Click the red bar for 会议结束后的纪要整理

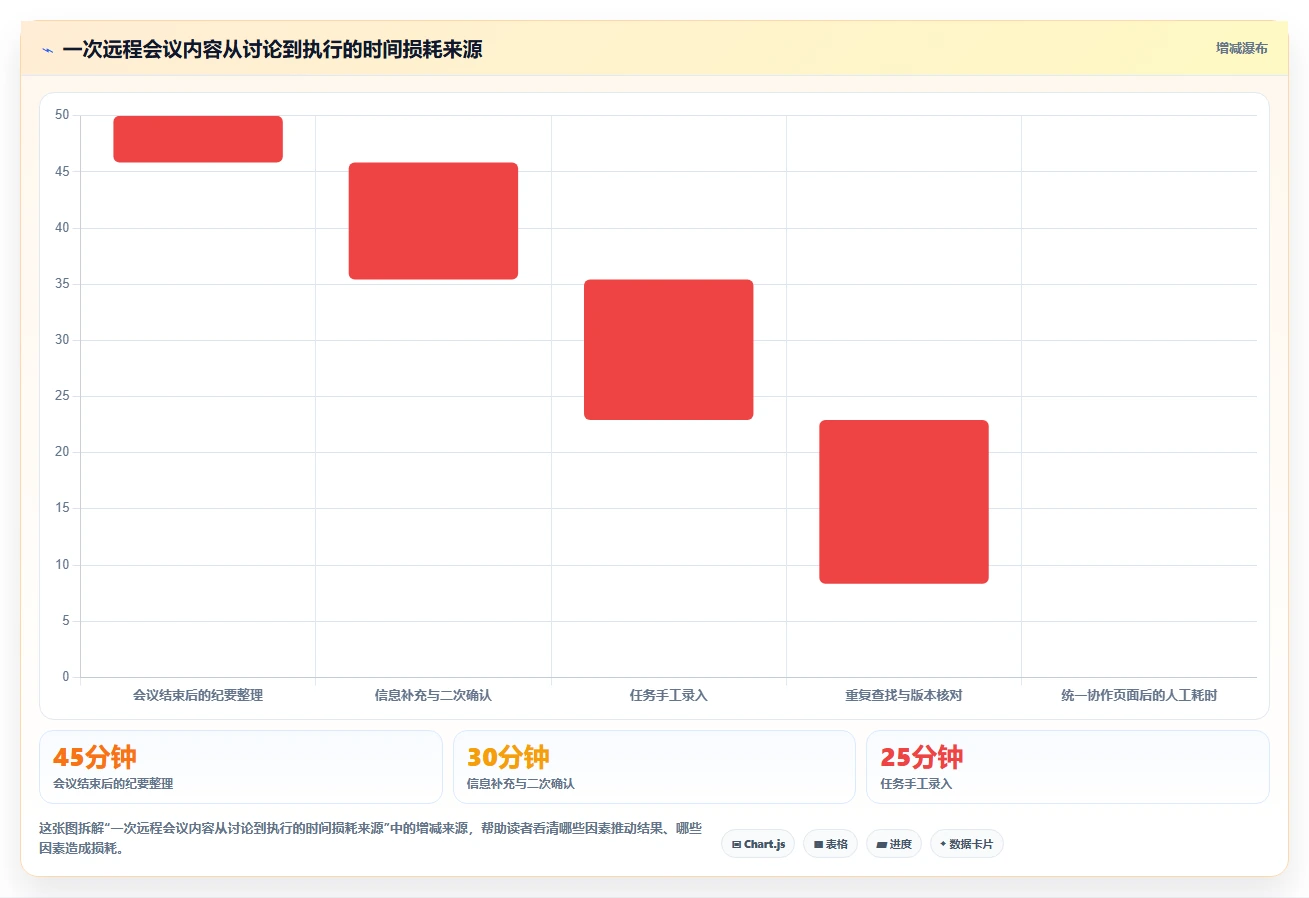[x=198, y=139]
